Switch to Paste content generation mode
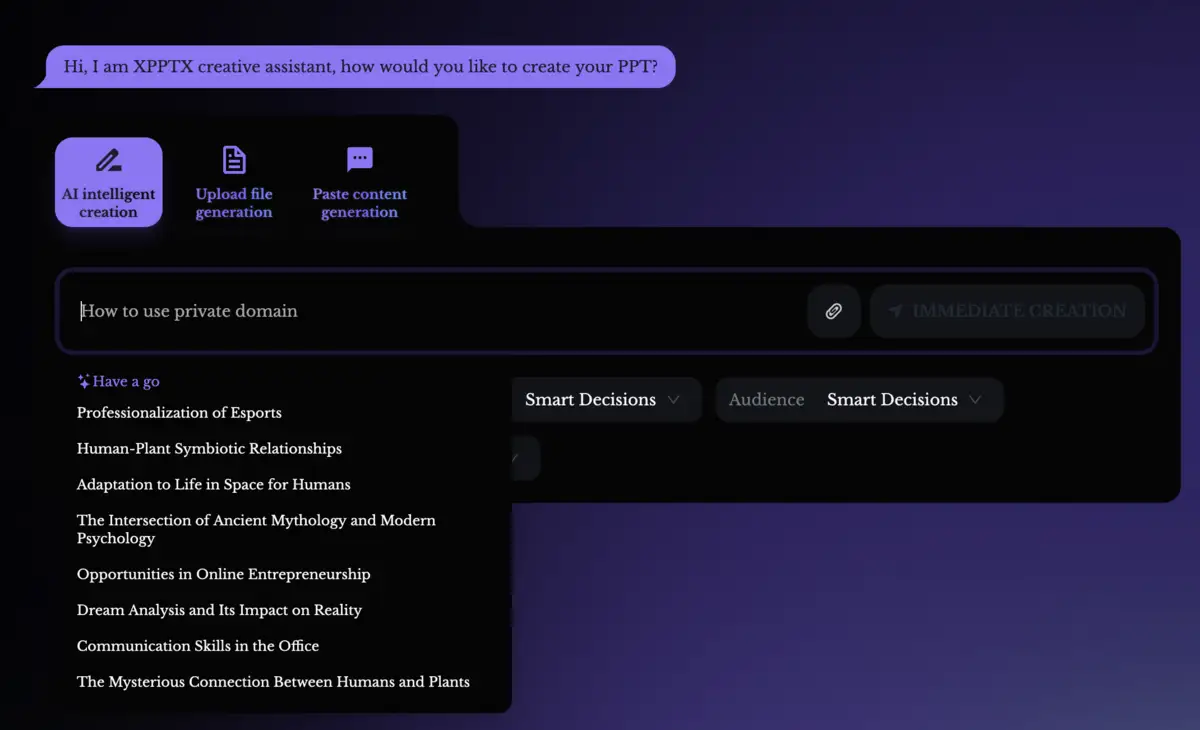Viewport: 1200px width, 730px height. click(x=359, y=183)
